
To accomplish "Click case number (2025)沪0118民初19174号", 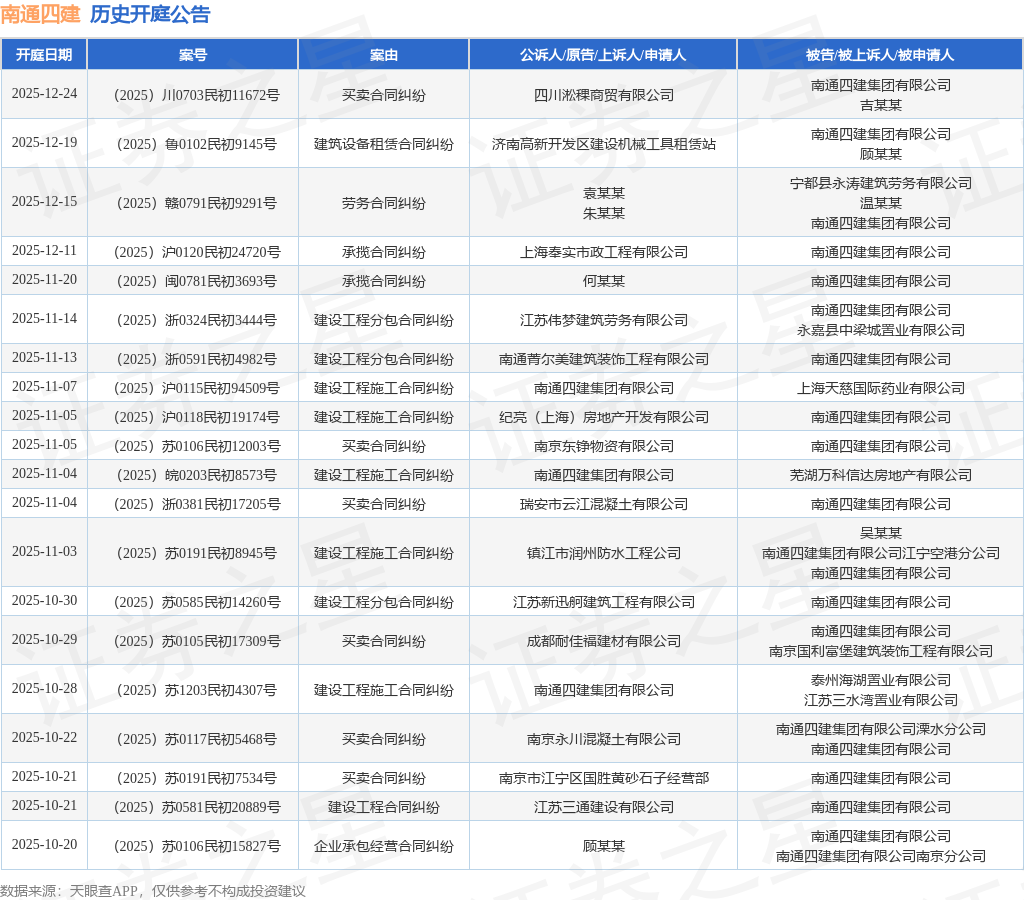I will pos(197,417).
